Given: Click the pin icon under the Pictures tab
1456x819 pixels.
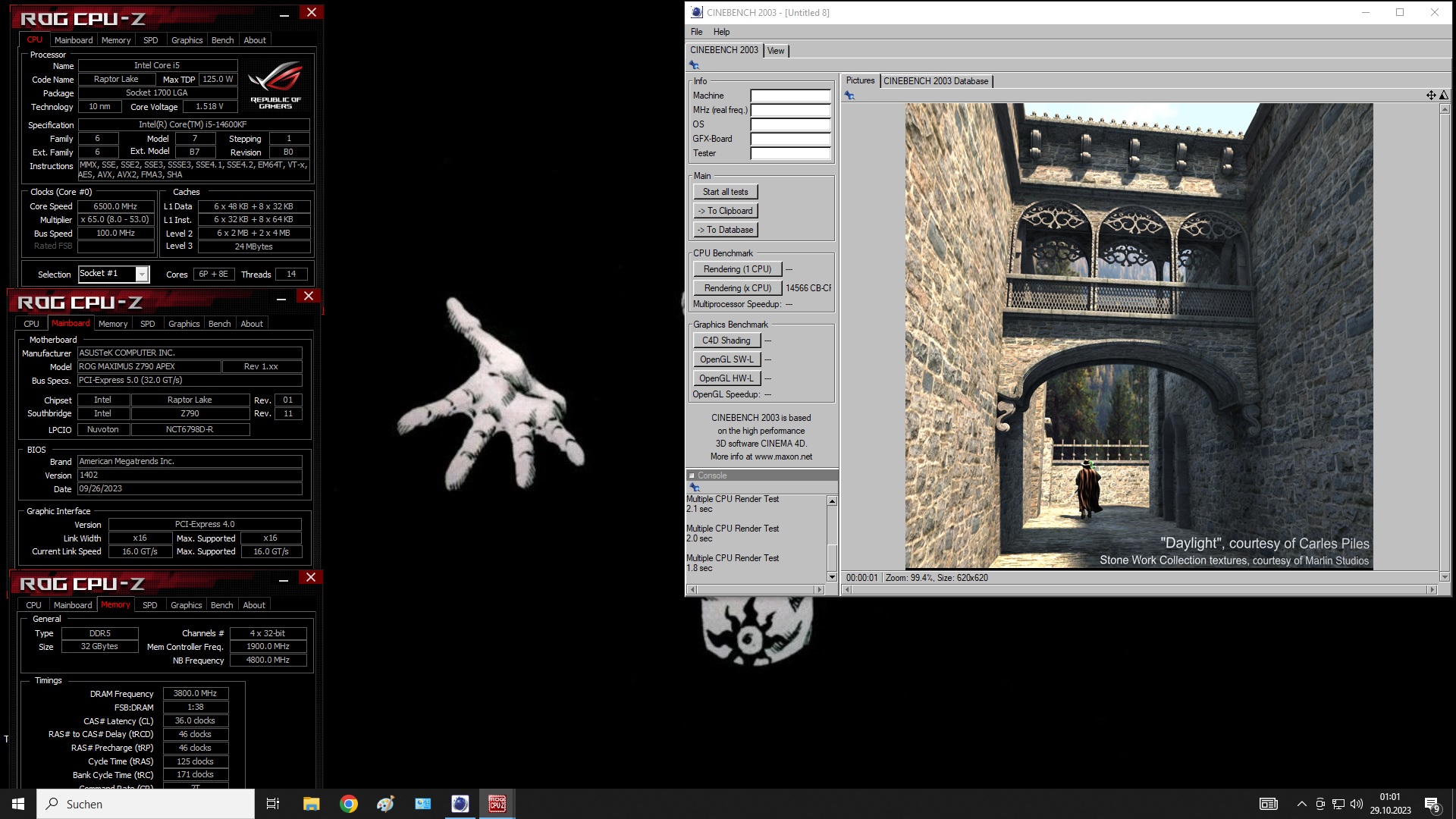Looking at the screenshot, I should point(849,96).
